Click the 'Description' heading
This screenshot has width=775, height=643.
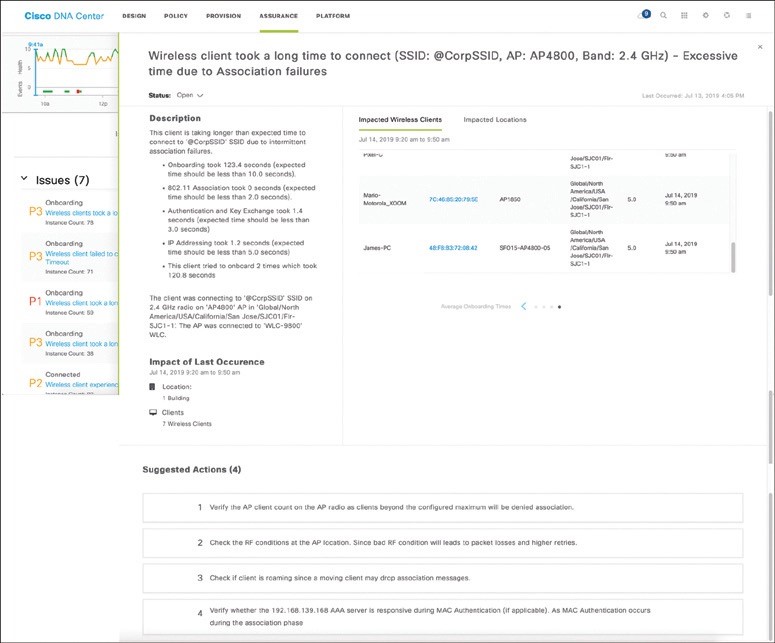click(x=175, y=118)
